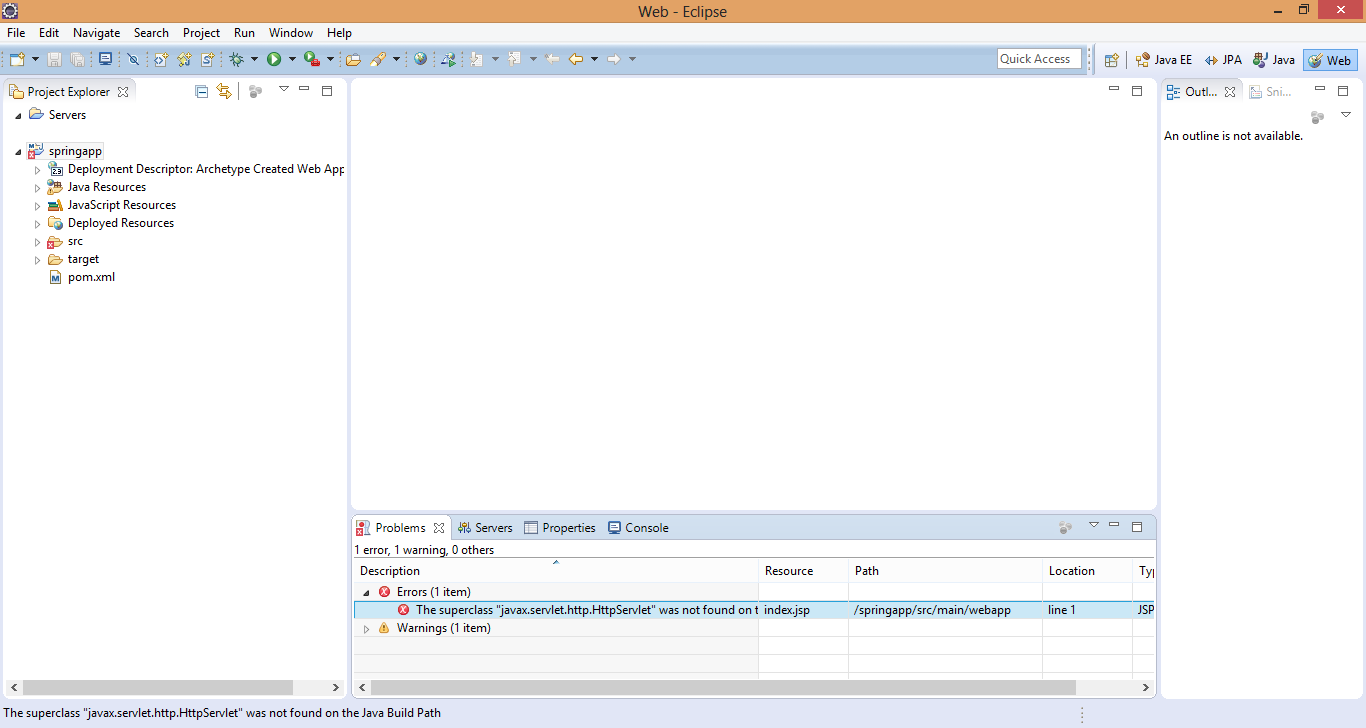Switch to Java perspective
Image resolution: width=1366 pixels, height=728 pixels.
tap(1274, 60)
